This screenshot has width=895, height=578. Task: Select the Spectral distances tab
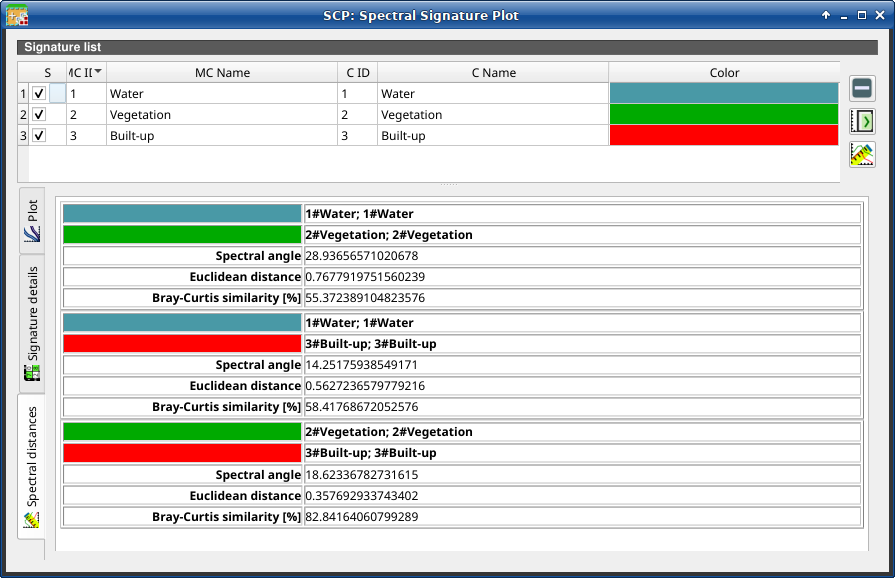coord(32,467)
